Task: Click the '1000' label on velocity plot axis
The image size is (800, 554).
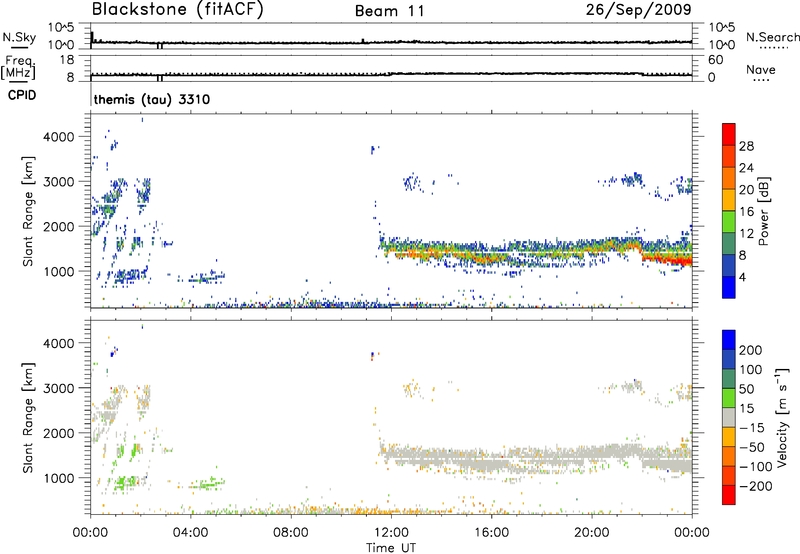Action: (x=58, y=478)
